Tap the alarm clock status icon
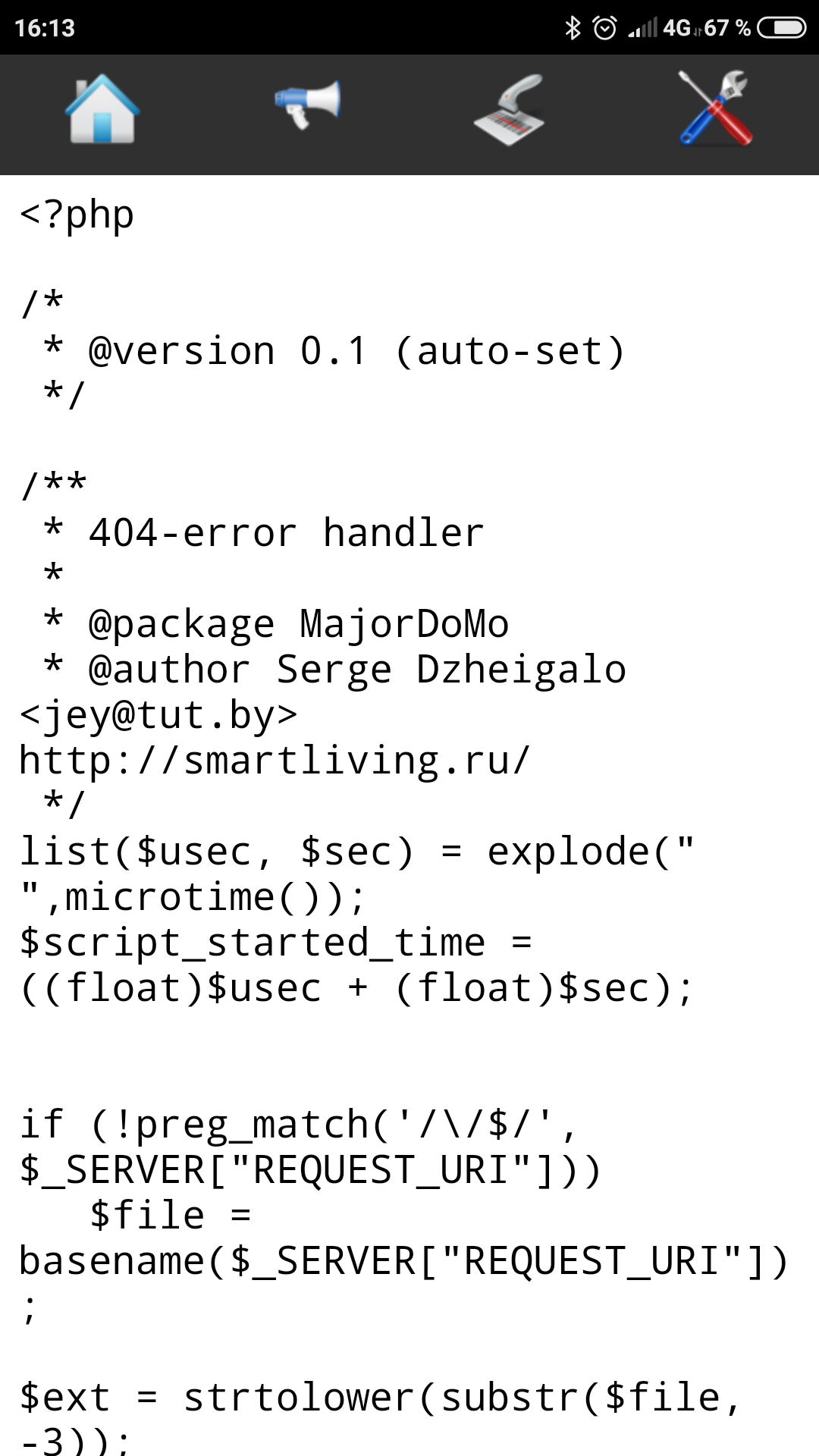 coord(604,28)
